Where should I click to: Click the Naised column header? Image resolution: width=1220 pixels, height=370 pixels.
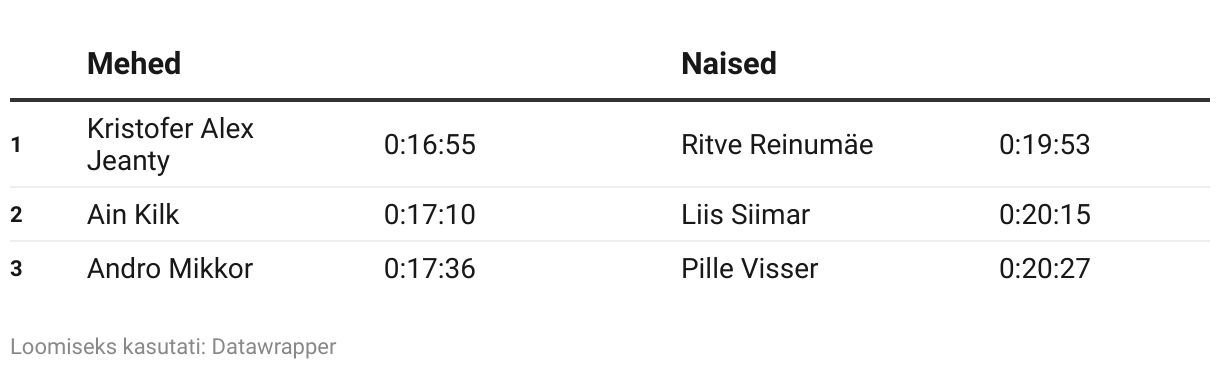pyautogui.click(x=729, y=64)
